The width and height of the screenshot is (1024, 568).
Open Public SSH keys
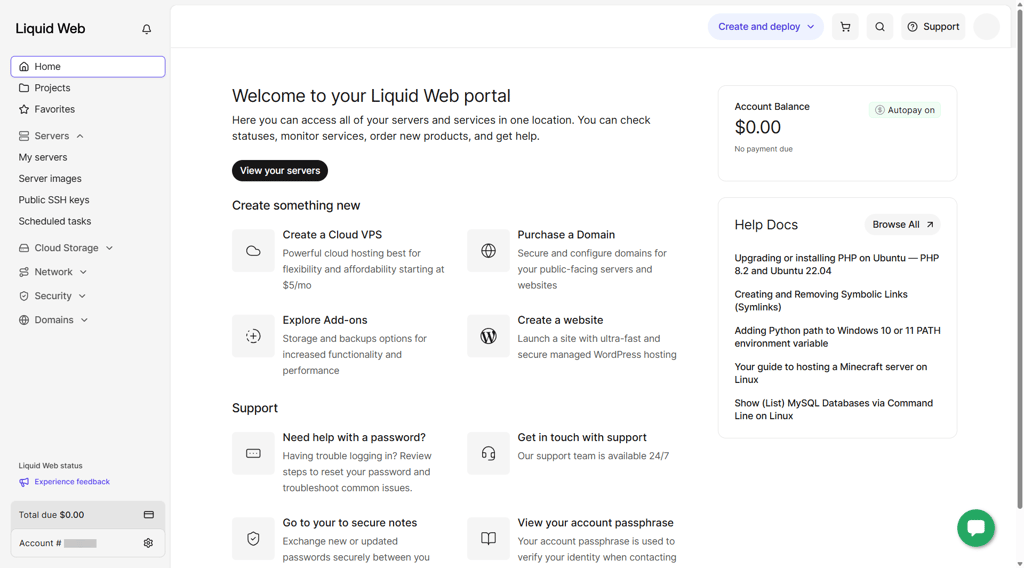(x=54, y=200)
